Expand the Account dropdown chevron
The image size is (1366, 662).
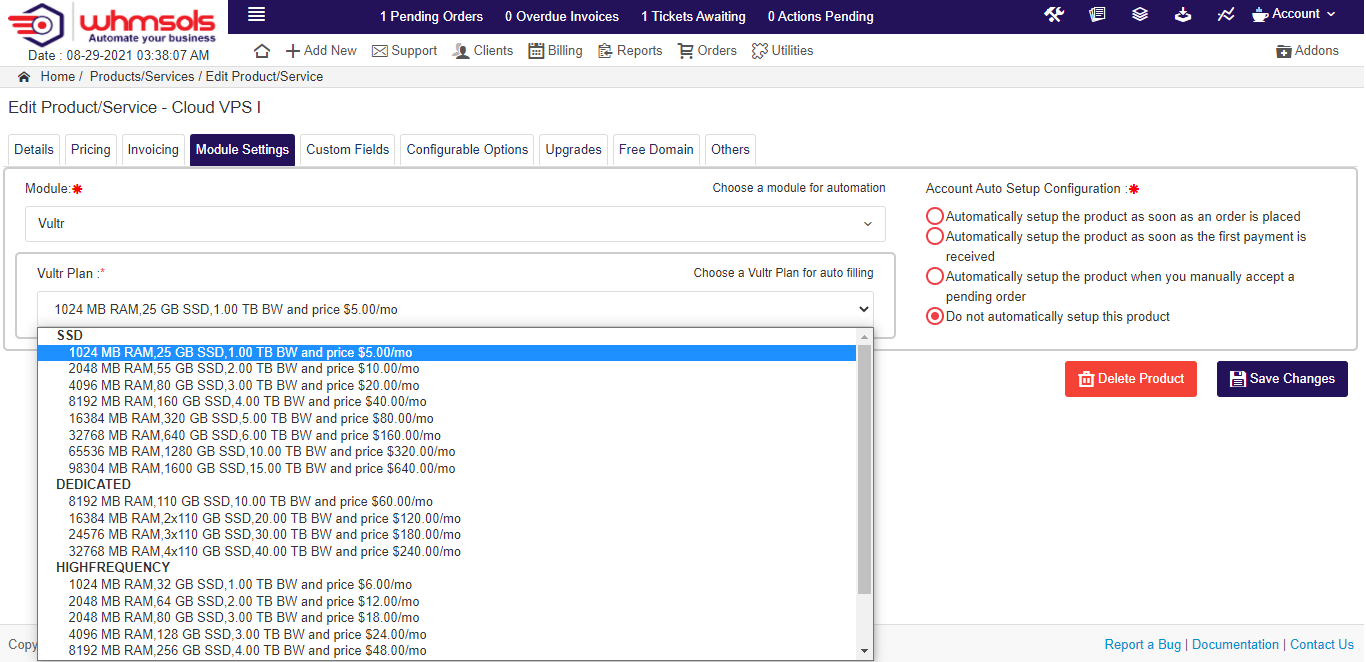[1331, 14]
